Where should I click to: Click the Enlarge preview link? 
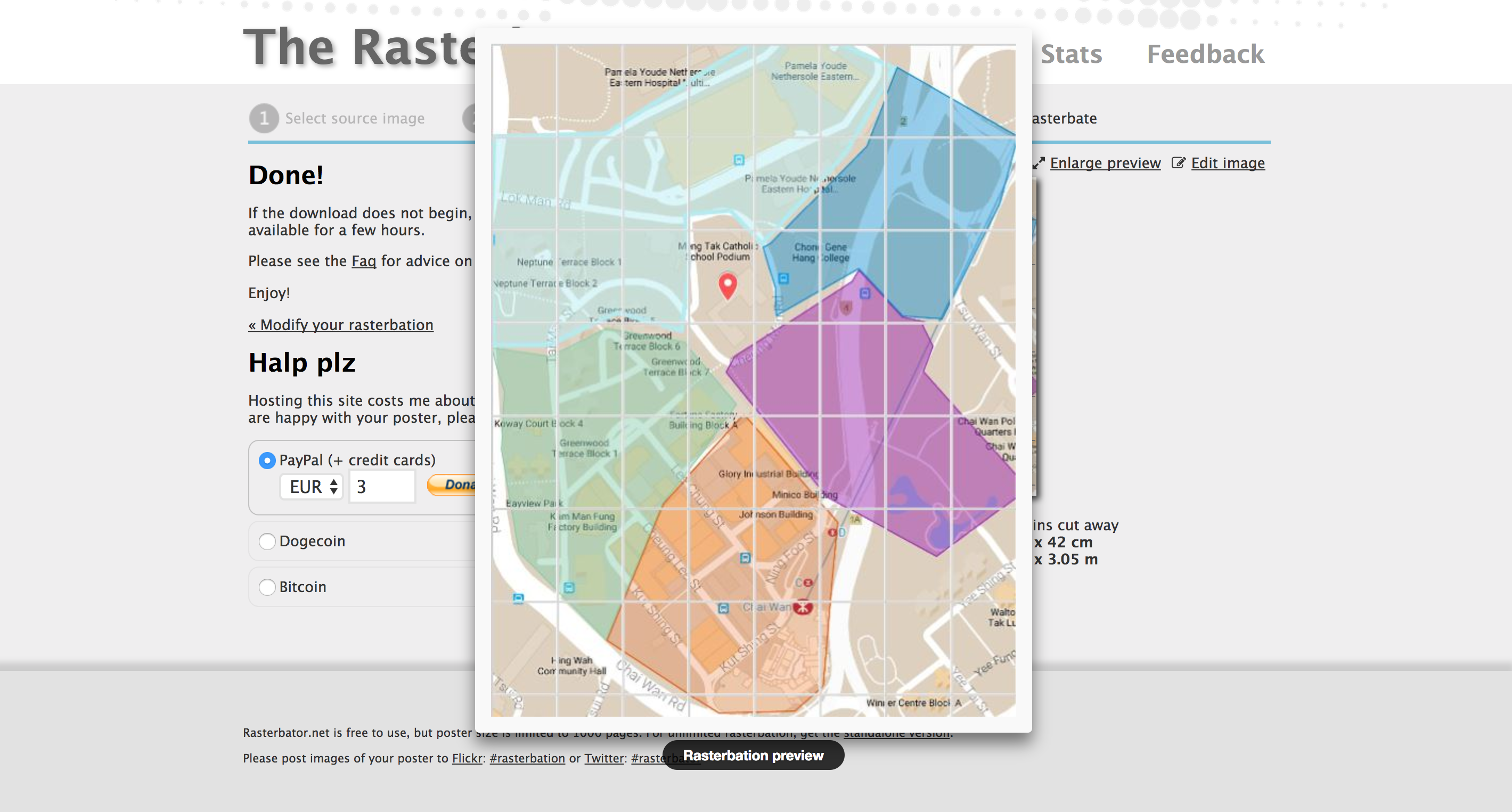click(1105, 163)
